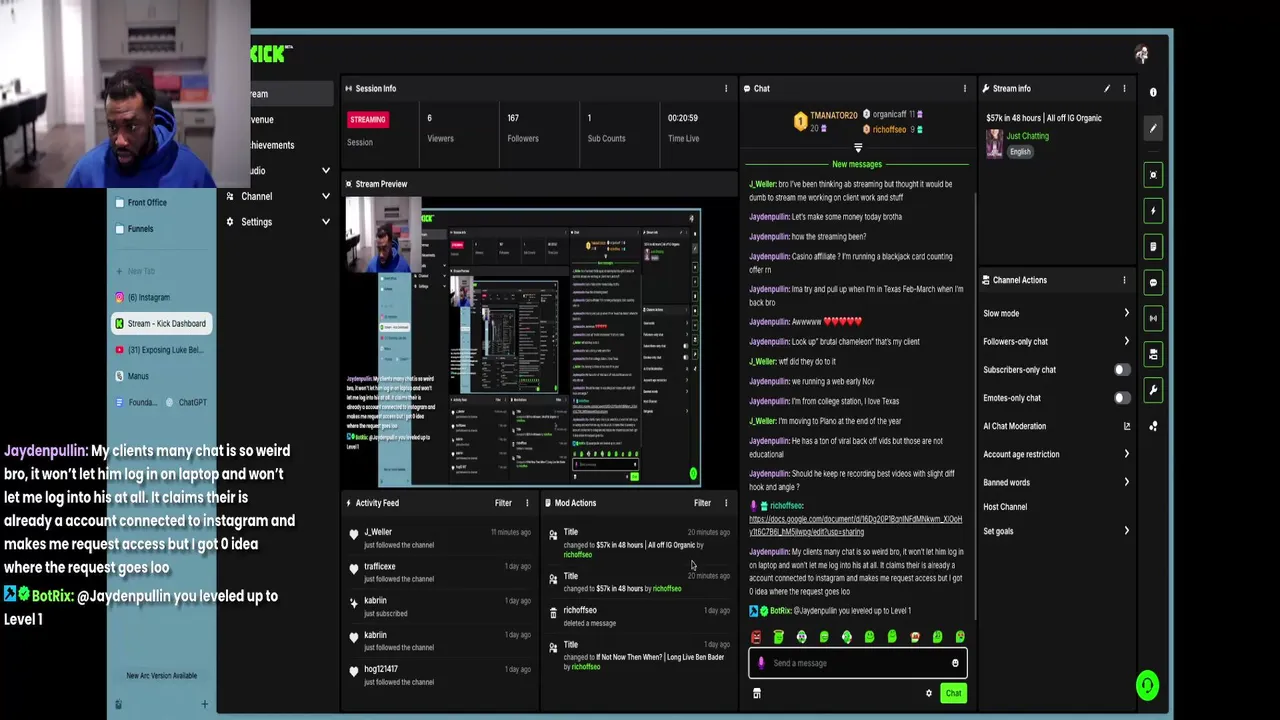
Task: Open Followers-only chat options chevron
Action: click(x=1127, y=342)
